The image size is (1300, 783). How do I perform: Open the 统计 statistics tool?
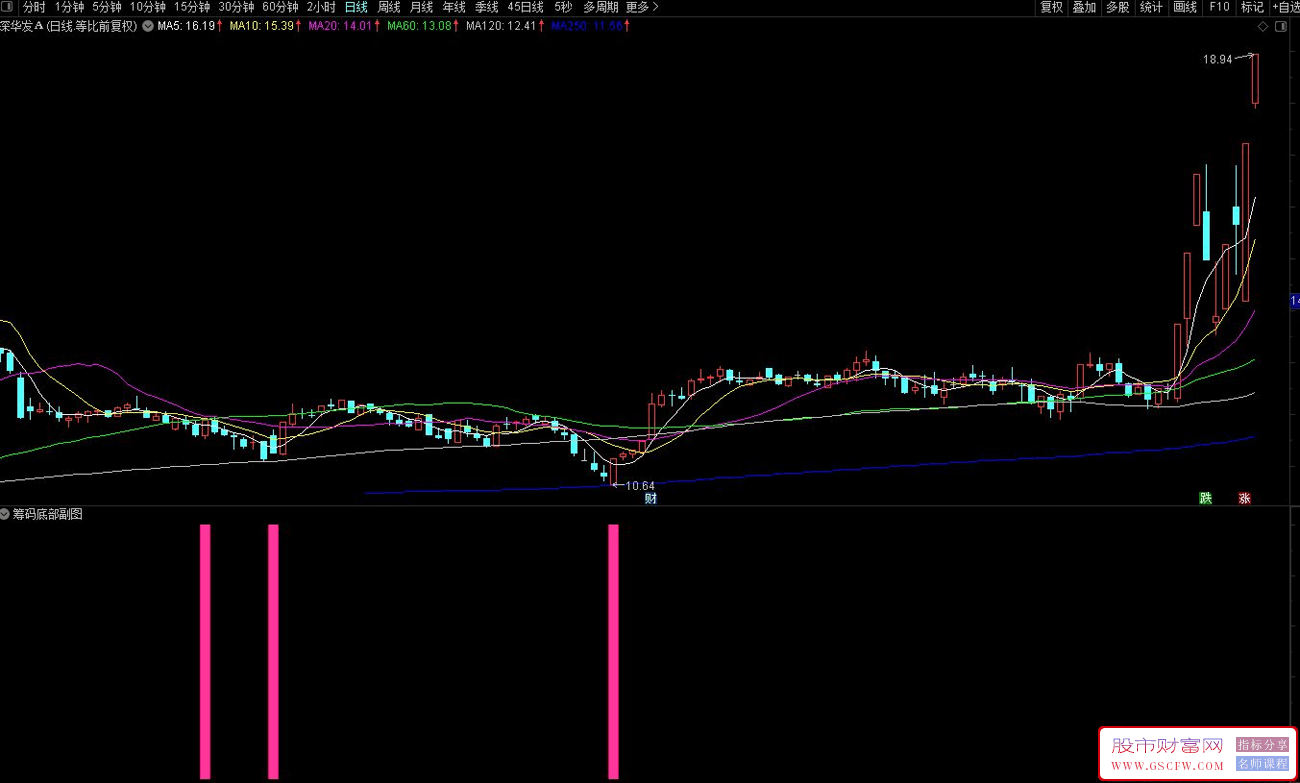pos(1151,7)
